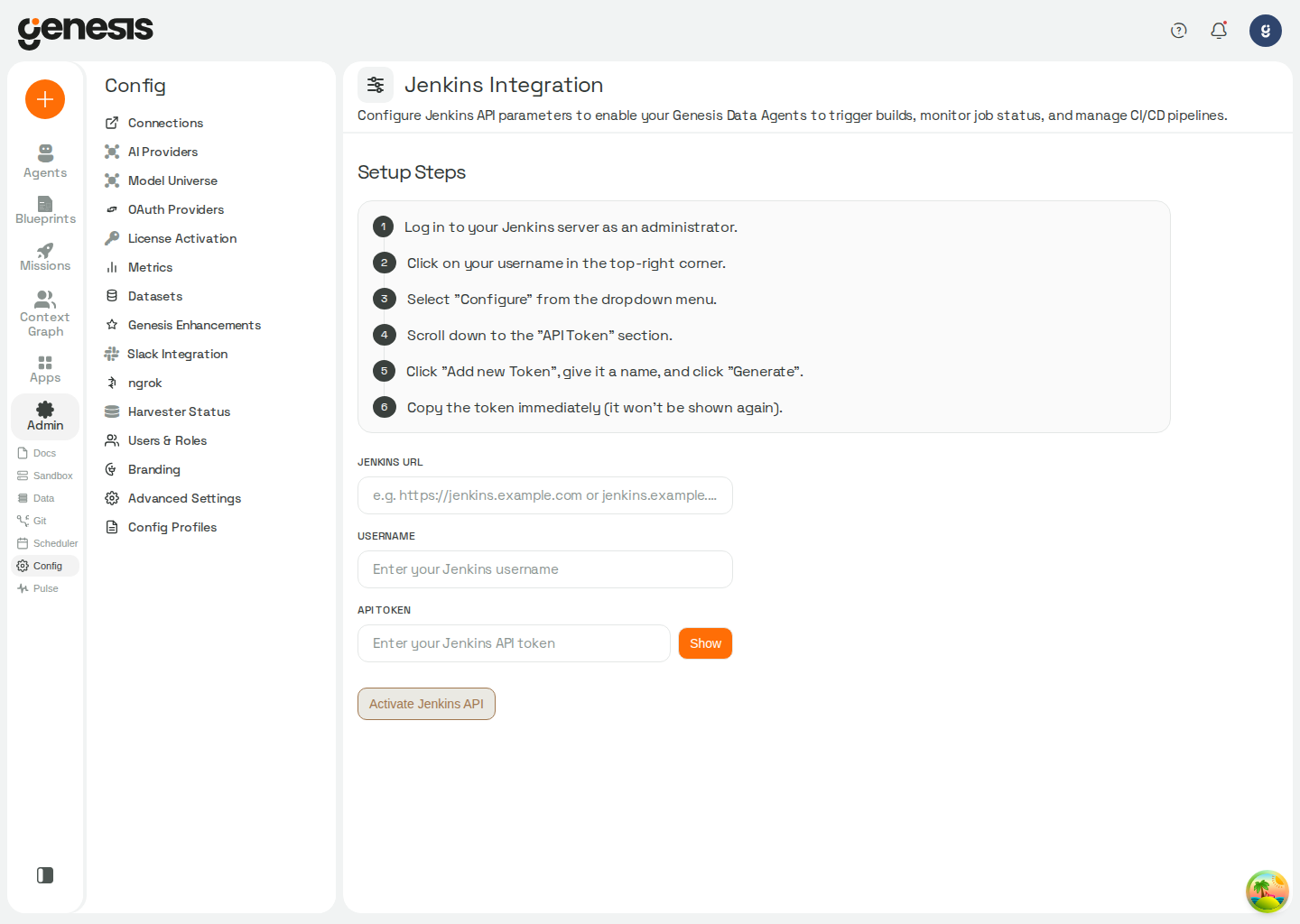Open the user profile avatar

click(x=1266, y=31)
